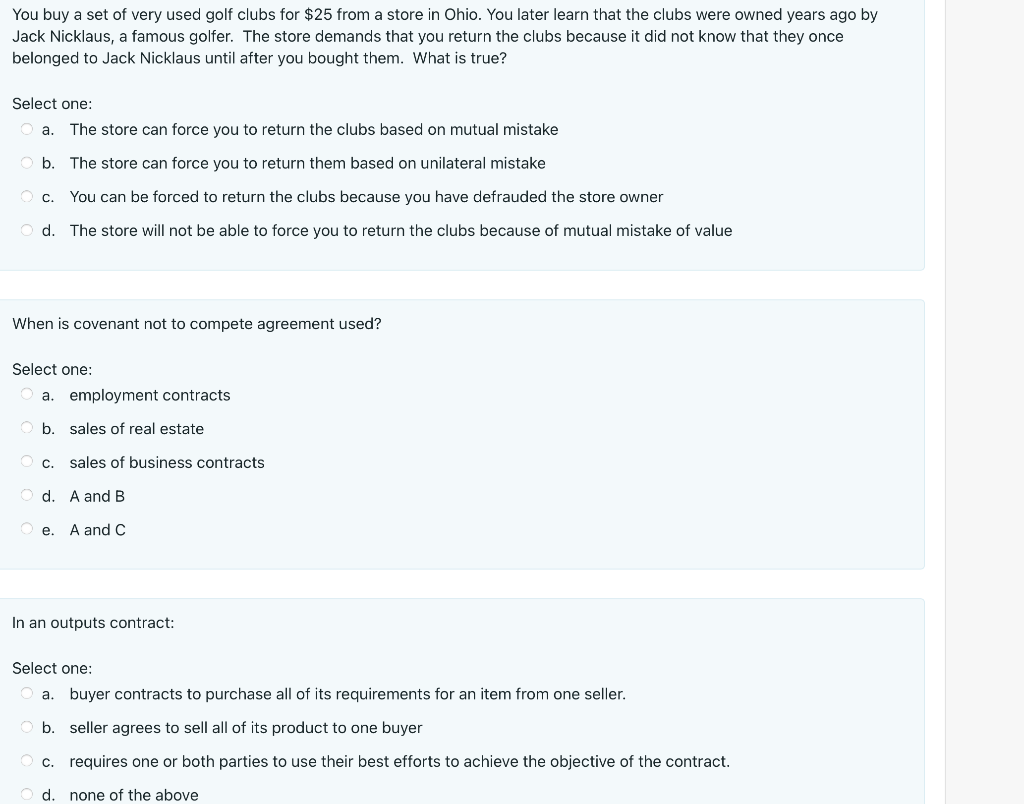This screenshot has width=1024, height=804.
Task: Select option a: mutual mistake return
Action: pyautogui.click(x=27, y=129)
